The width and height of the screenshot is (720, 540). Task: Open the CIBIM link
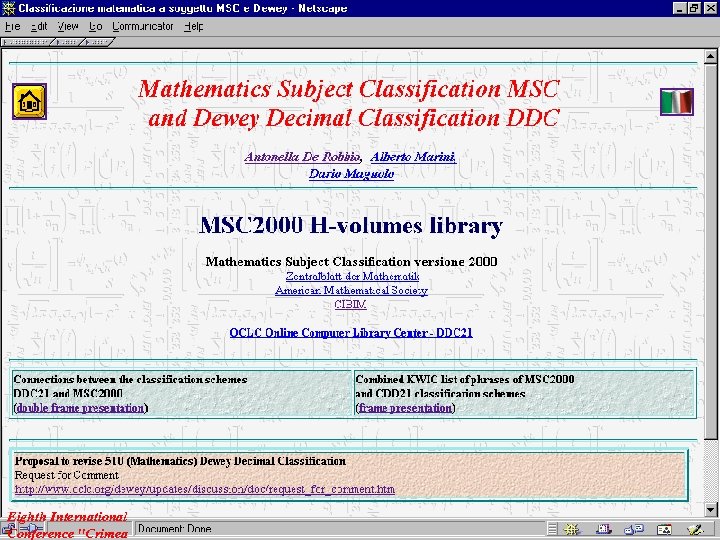350,304
